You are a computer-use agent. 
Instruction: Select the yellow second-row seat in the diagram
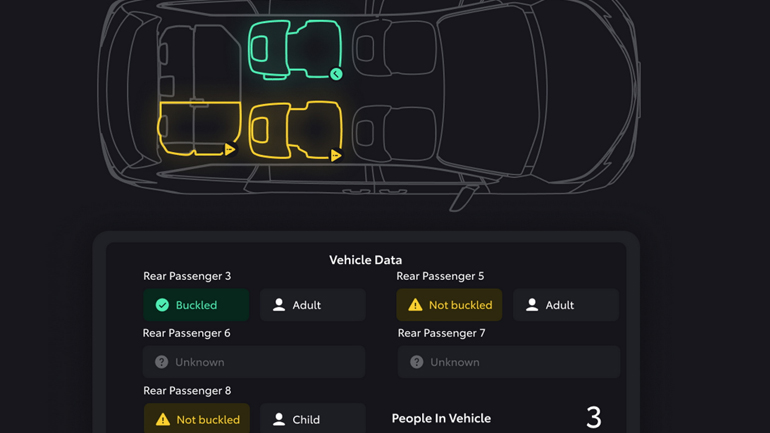(x=296, y=130)
